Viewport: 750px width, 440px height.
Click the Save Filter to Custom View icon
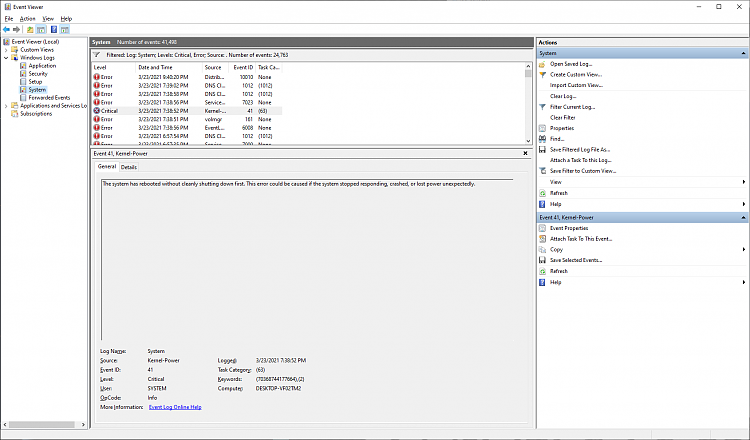pos(542,171)
